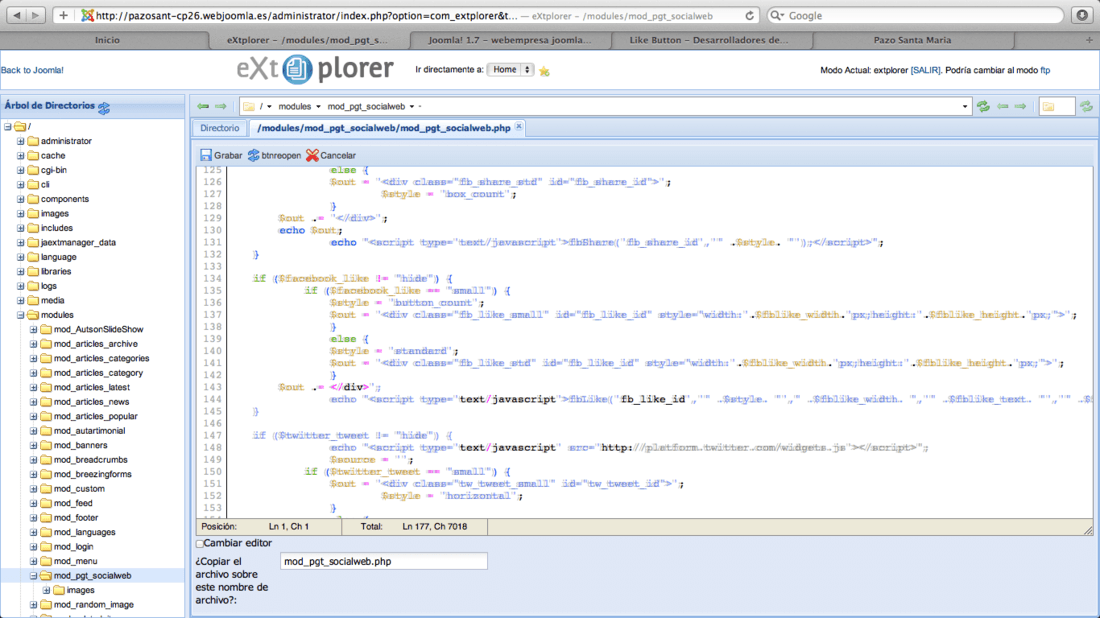
Task: Expand the images subfolder of mod_pgt_socialweb
Action: click(x=46, y=591)
